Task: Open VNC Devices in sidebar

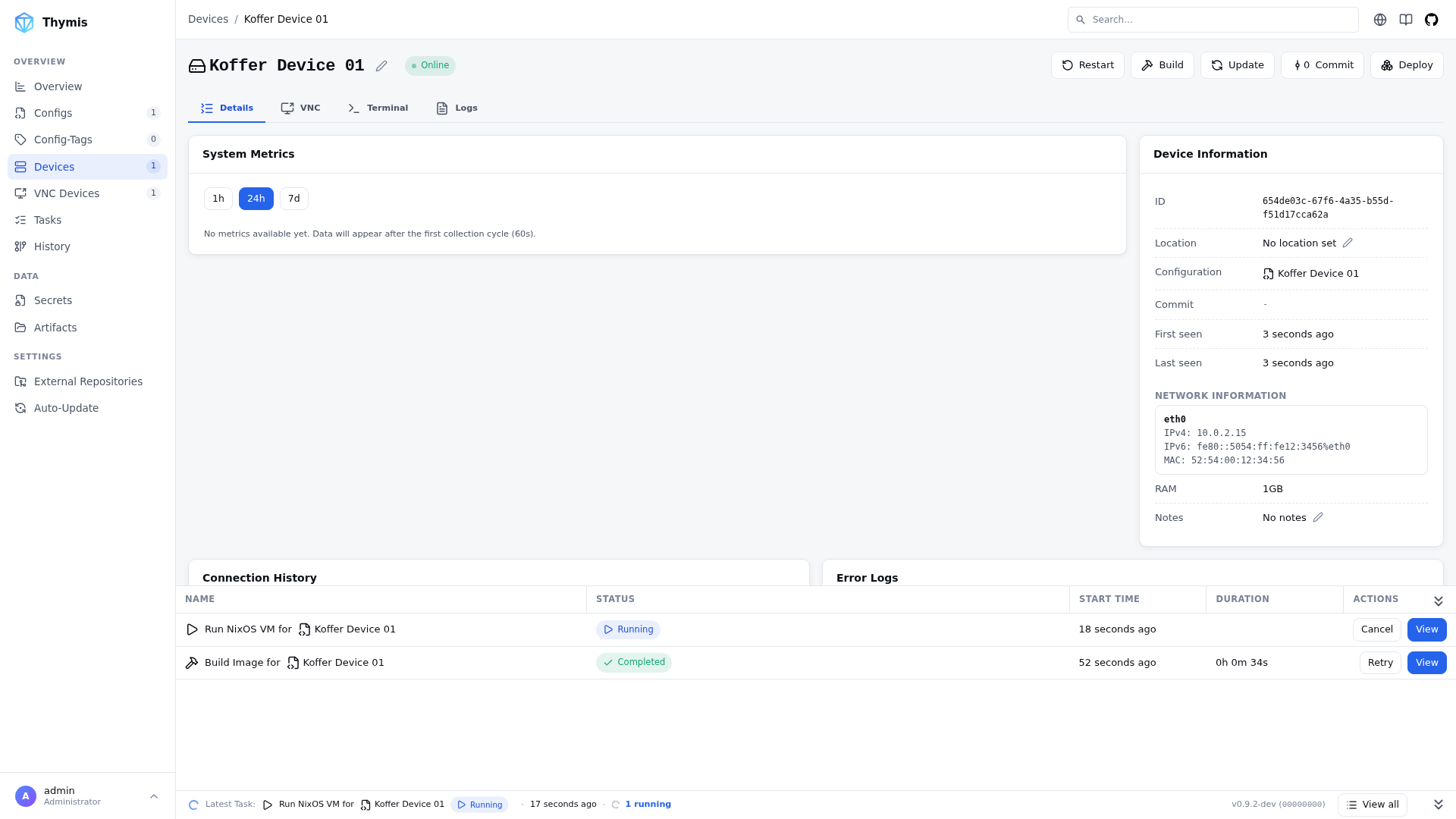Action: point(87,193)
